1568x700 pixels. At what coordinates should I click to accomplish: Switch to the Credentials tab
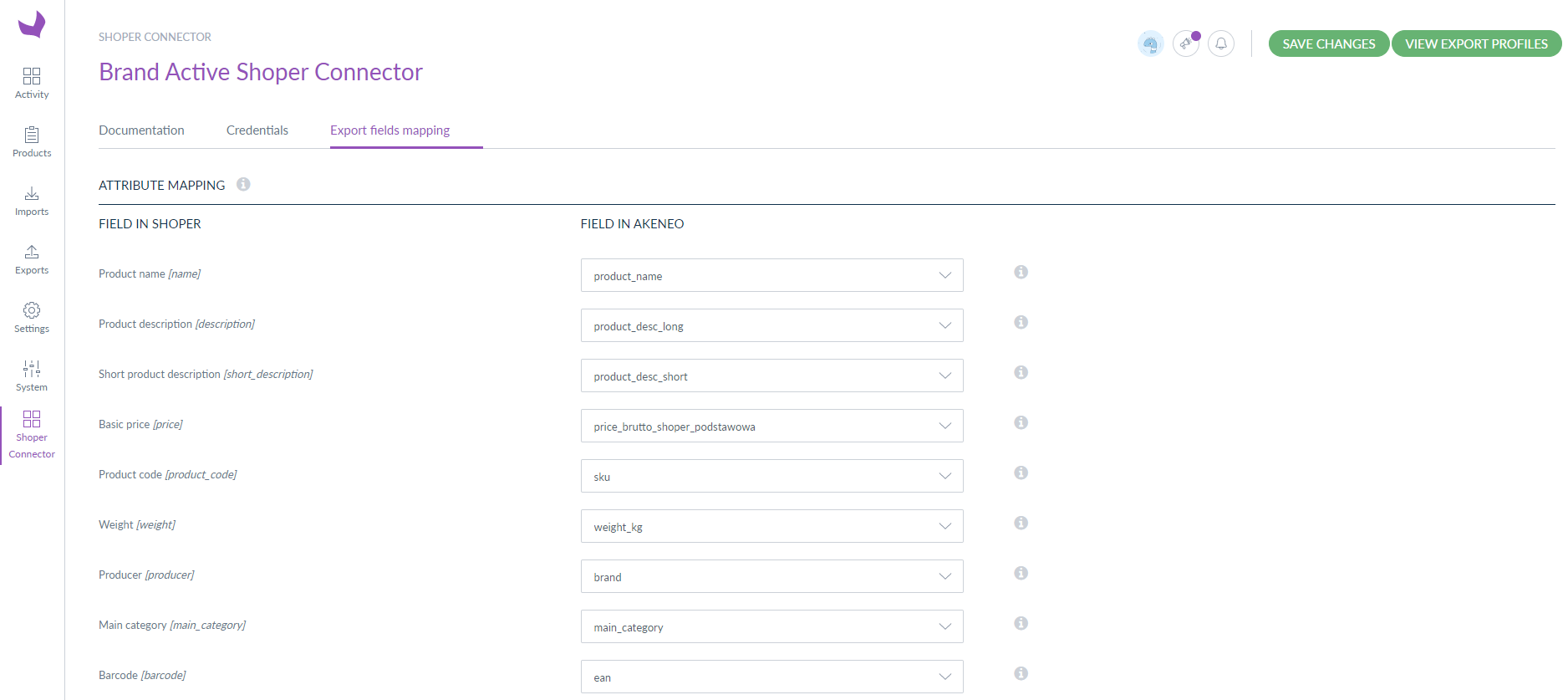click(x=257, y=130)
